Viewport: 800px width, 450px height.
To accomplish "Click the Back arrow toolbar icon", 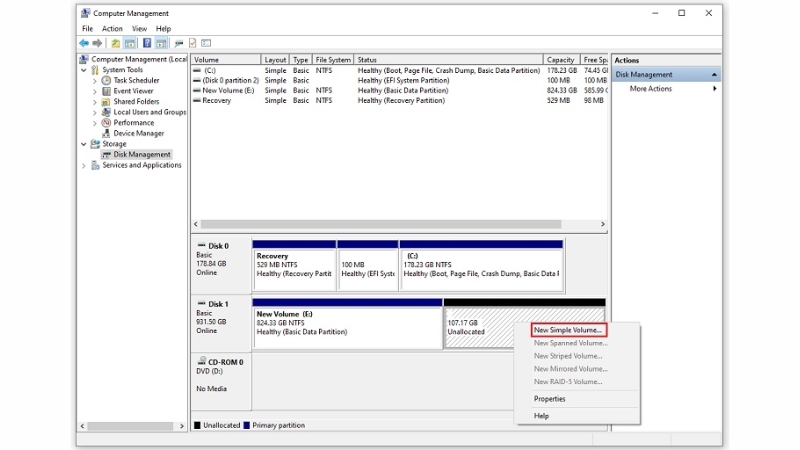I will pyautogui.click(x=84, y=43).
